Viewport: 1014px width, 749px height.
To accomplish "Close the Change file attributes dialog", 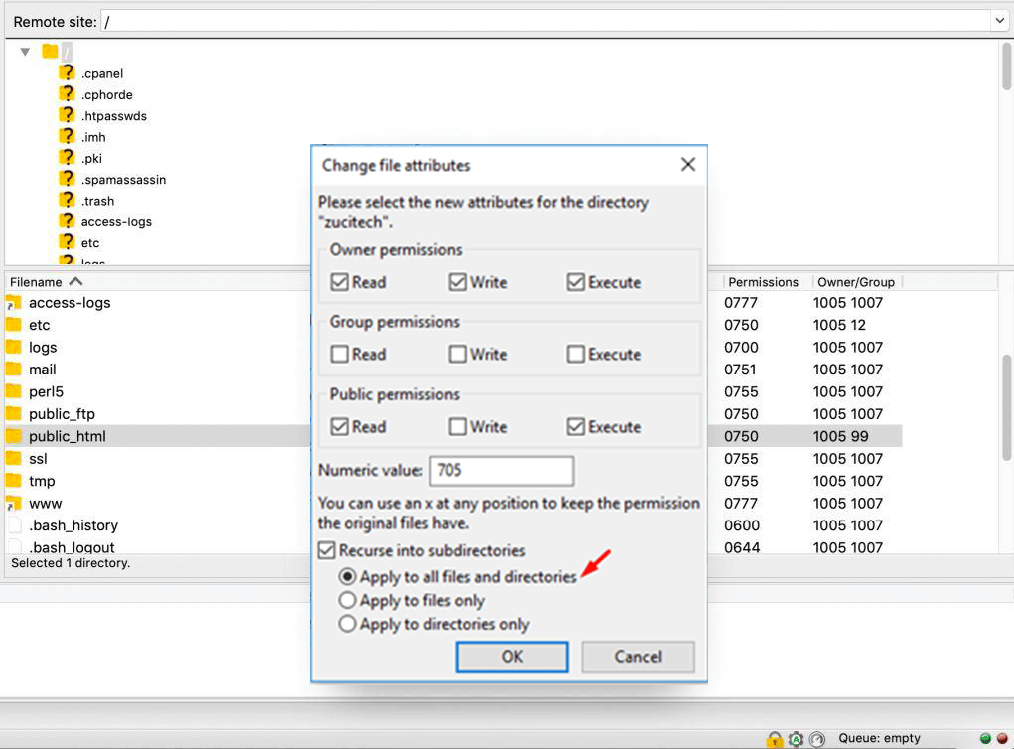I will pos(688,165).
